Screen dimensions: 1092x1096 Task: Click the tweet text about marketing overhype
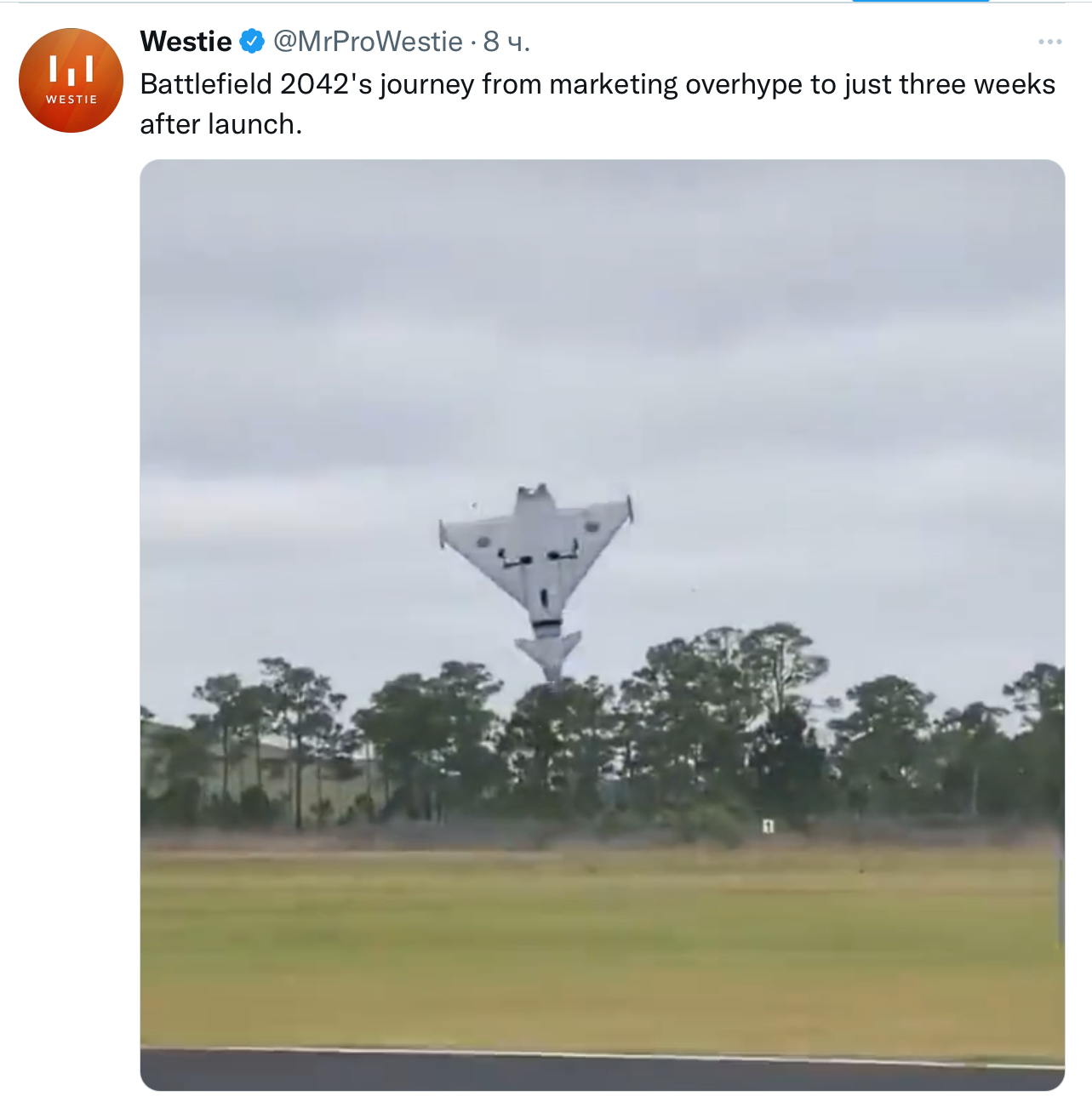pos(597,104)
